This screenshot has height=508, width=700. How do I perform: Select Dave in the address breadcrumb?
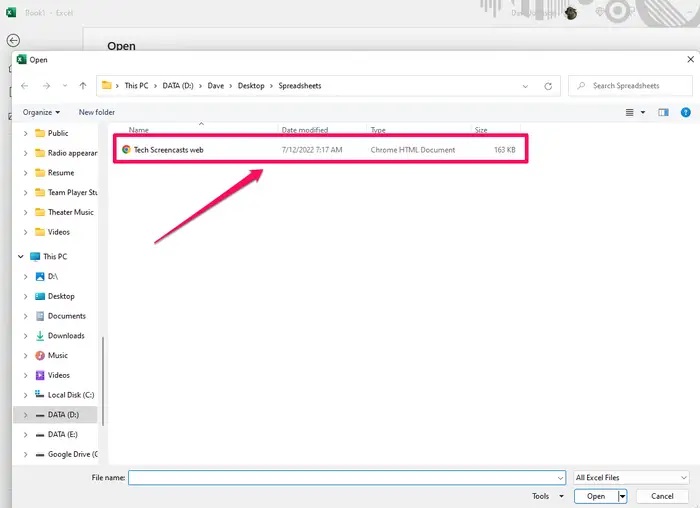point(216,86)
